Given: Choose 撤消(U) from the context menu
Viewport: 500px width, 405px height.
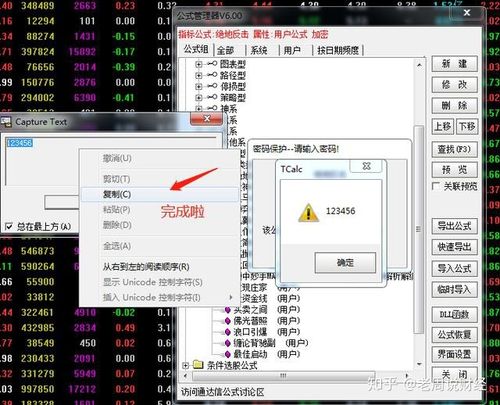Looking at the screenshot, I should coord(160,158).
